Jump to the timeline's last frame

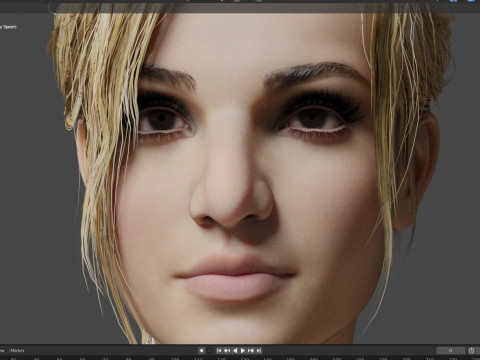259,350
